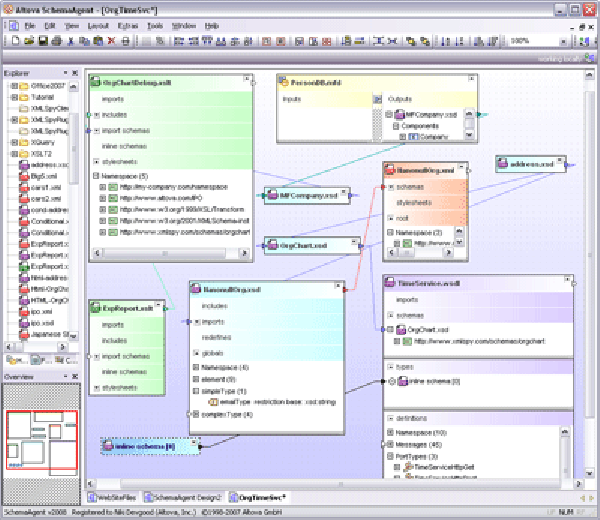
Task: Open the Layout menu
Action: 98,23
